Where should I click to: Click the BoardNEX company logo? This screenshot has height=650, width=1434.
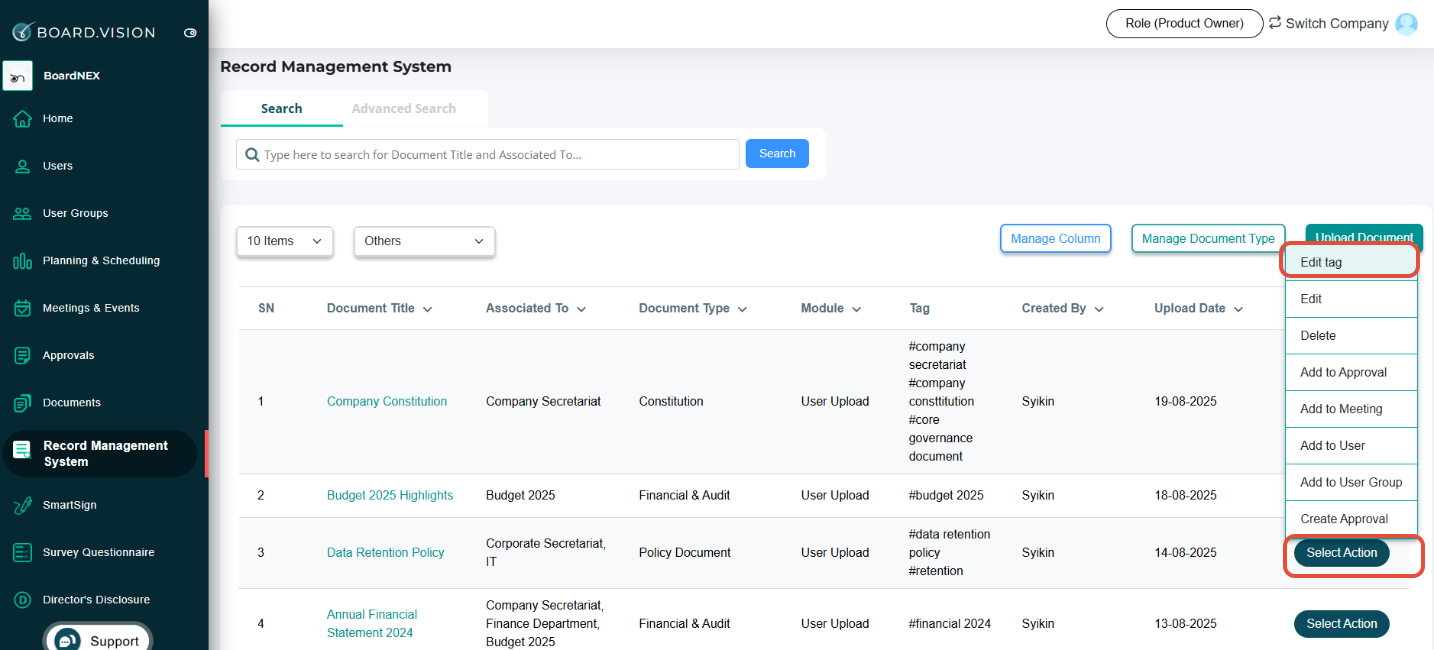coord(18,76)
